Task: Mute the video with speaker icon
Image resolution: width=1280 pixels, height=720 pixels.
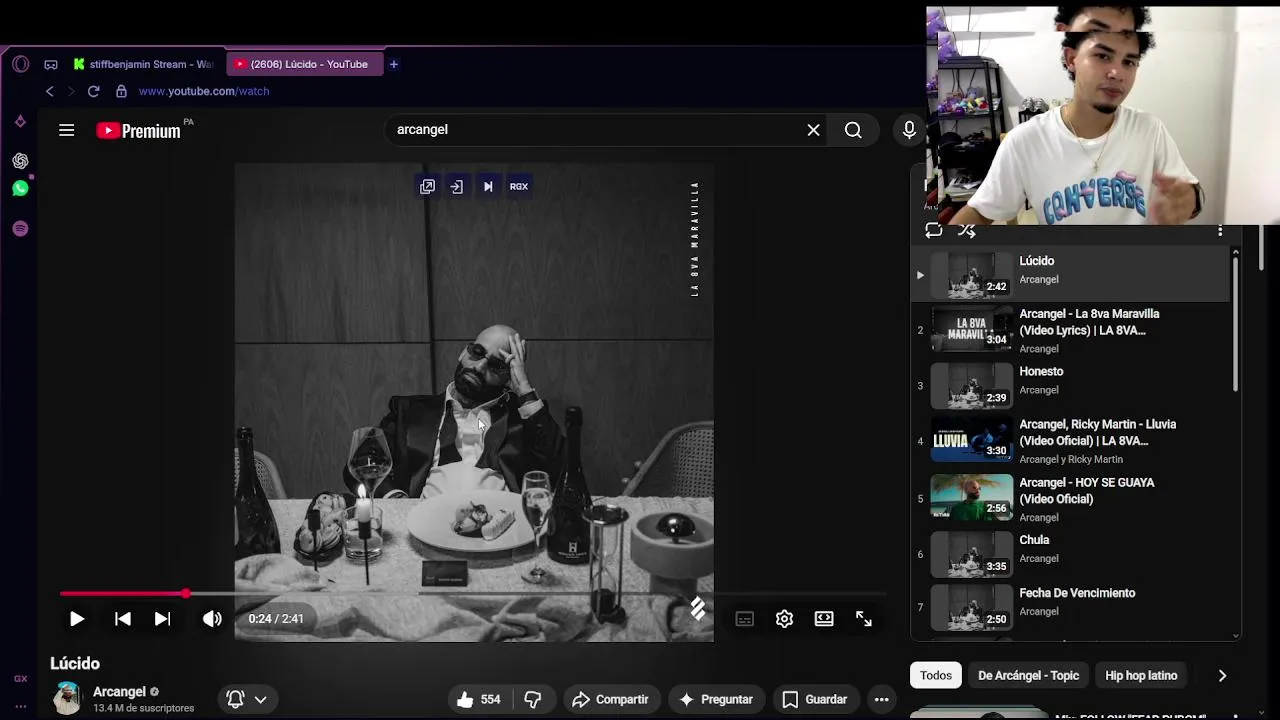Action: [x=212, y=619]
